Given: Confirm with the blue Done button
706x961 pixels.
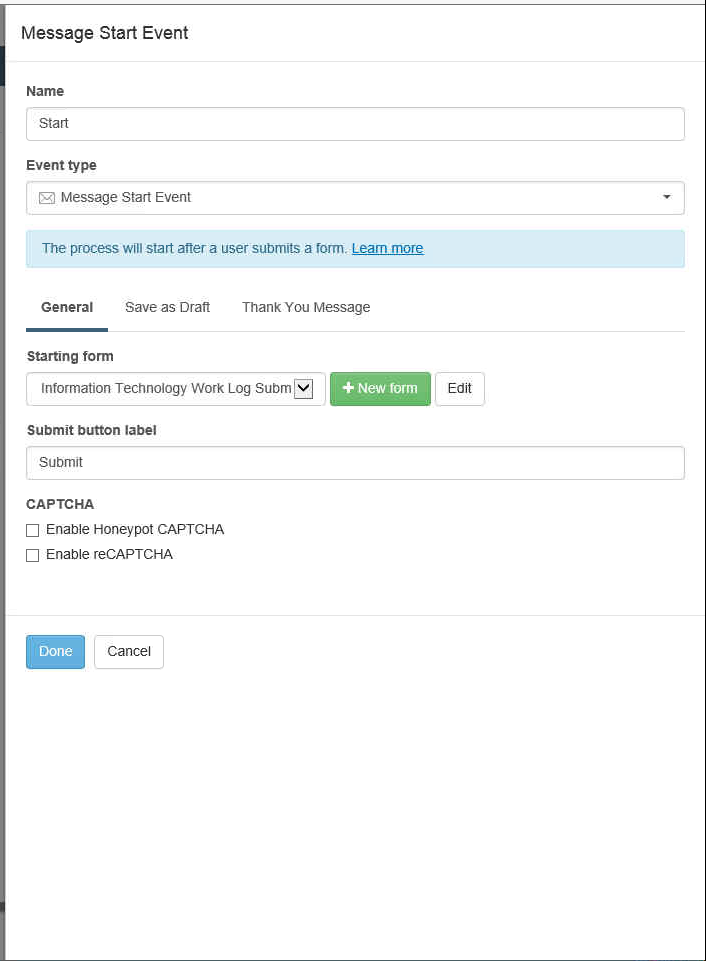Looking at the screenshot, I should [x=55, y=651].
